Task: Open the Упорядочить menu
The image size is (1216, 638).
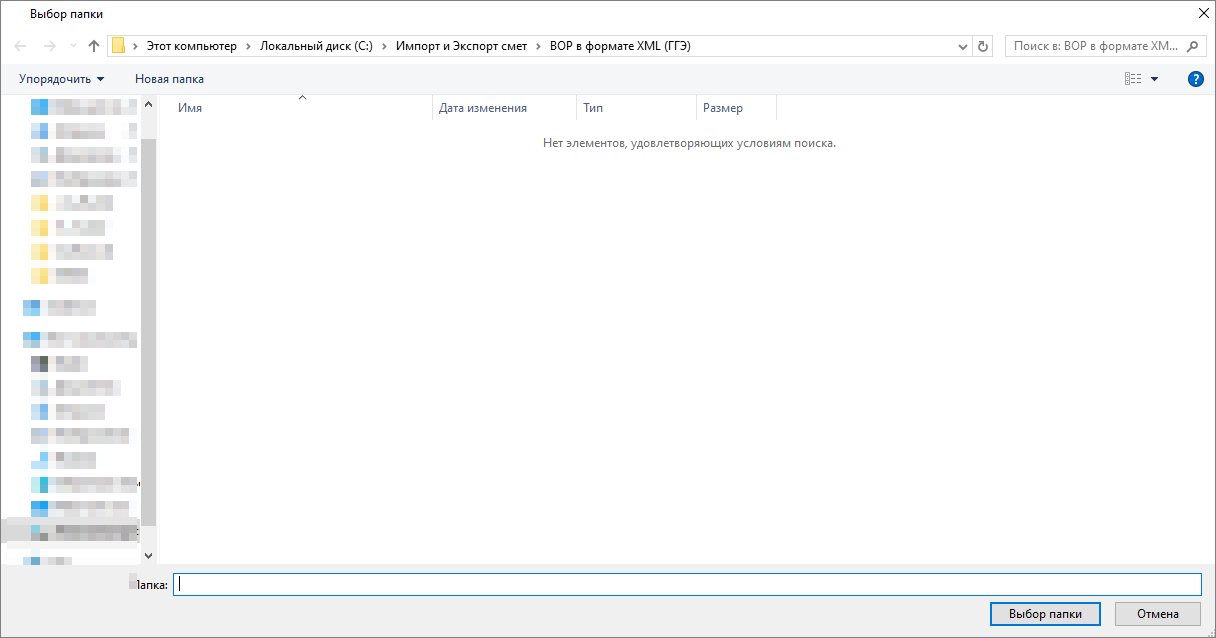Action: click(61, 79)
